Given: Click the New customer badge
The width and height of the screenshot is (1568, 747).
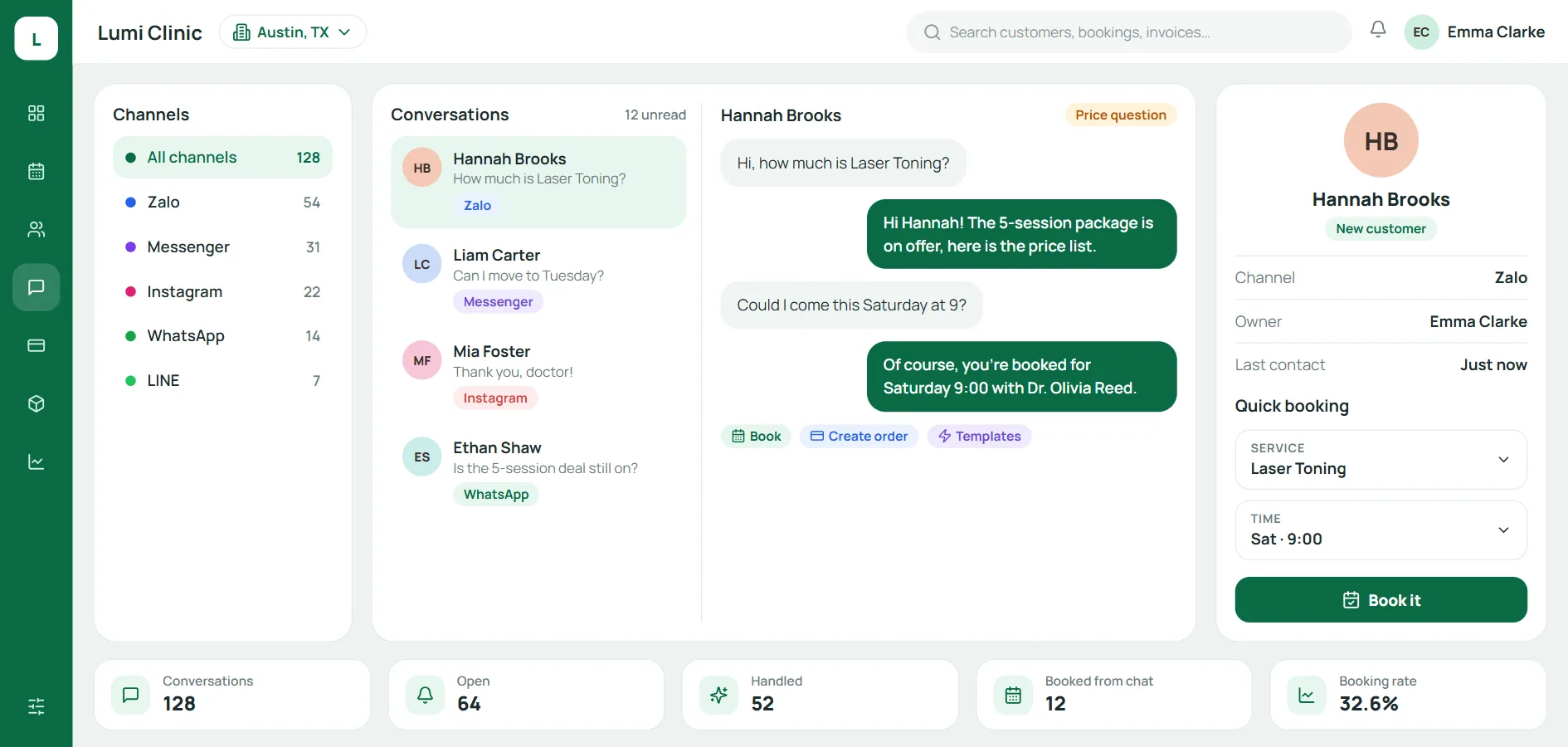Looking at the screenshot, I should pyautogui.click(x=1381, y=229).
